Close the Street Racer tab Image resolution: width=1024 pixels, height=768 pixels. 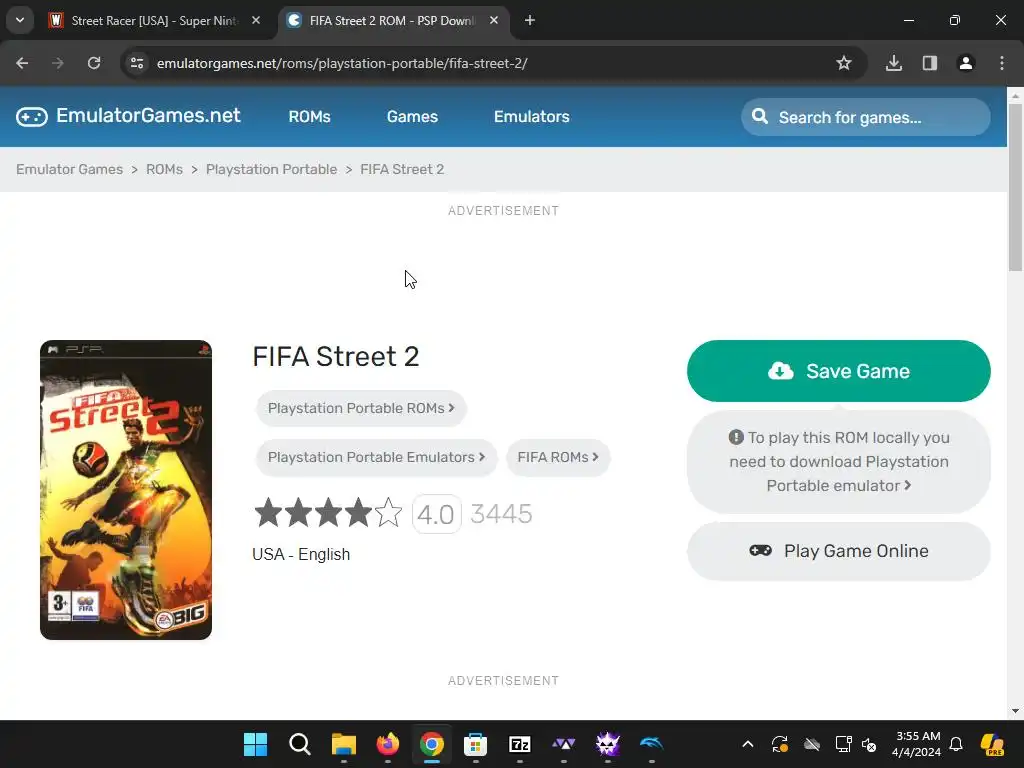pyautogui.click(x=256, y=20)
